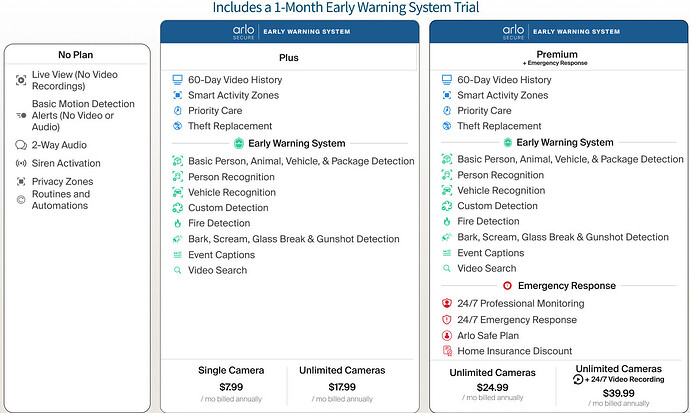The width and height of the screenshot is (690, 413).
Task: Select the No Plan heading
Action: 76,55
